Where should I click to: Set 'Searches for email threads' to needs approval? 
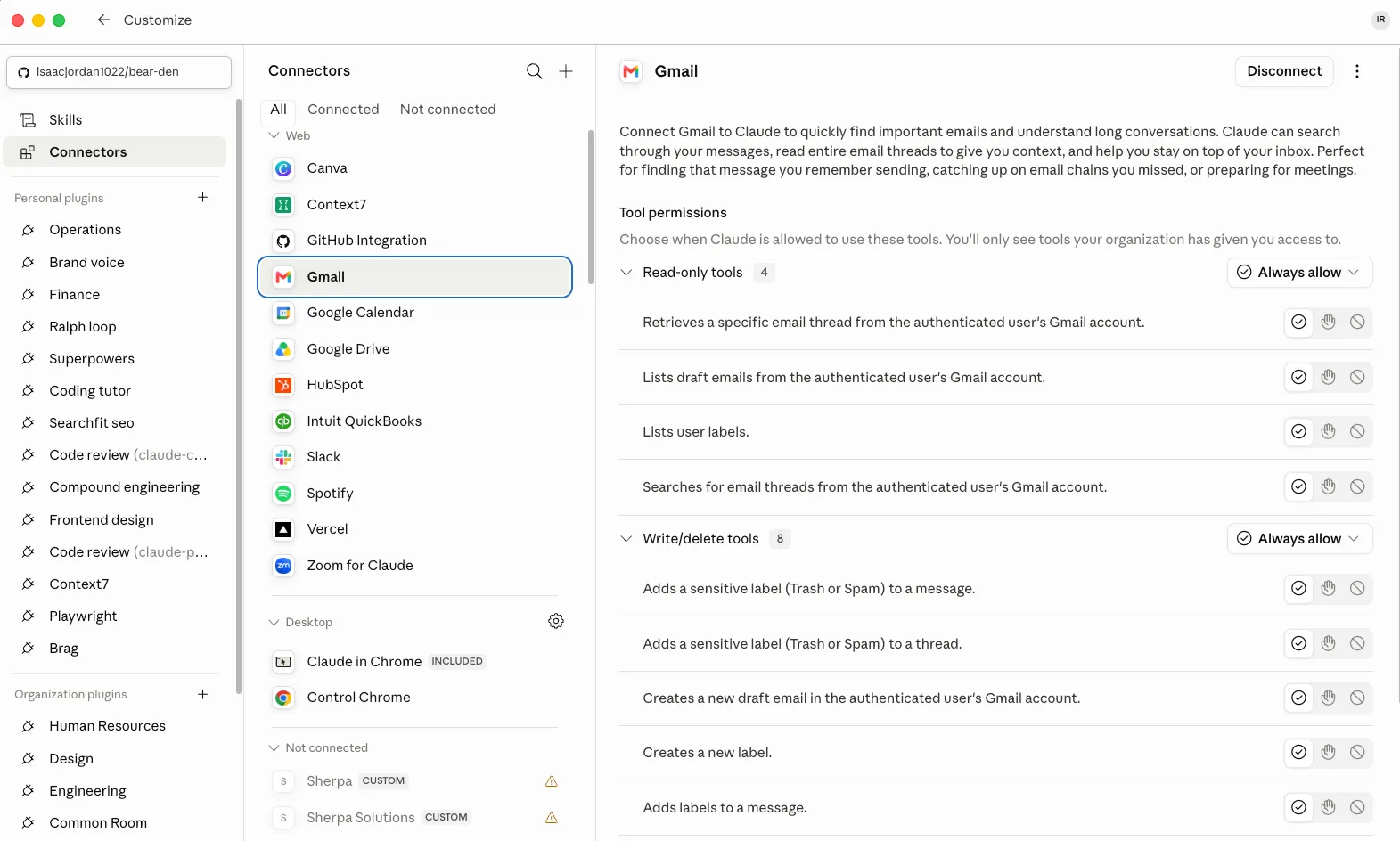(1328, 487)
